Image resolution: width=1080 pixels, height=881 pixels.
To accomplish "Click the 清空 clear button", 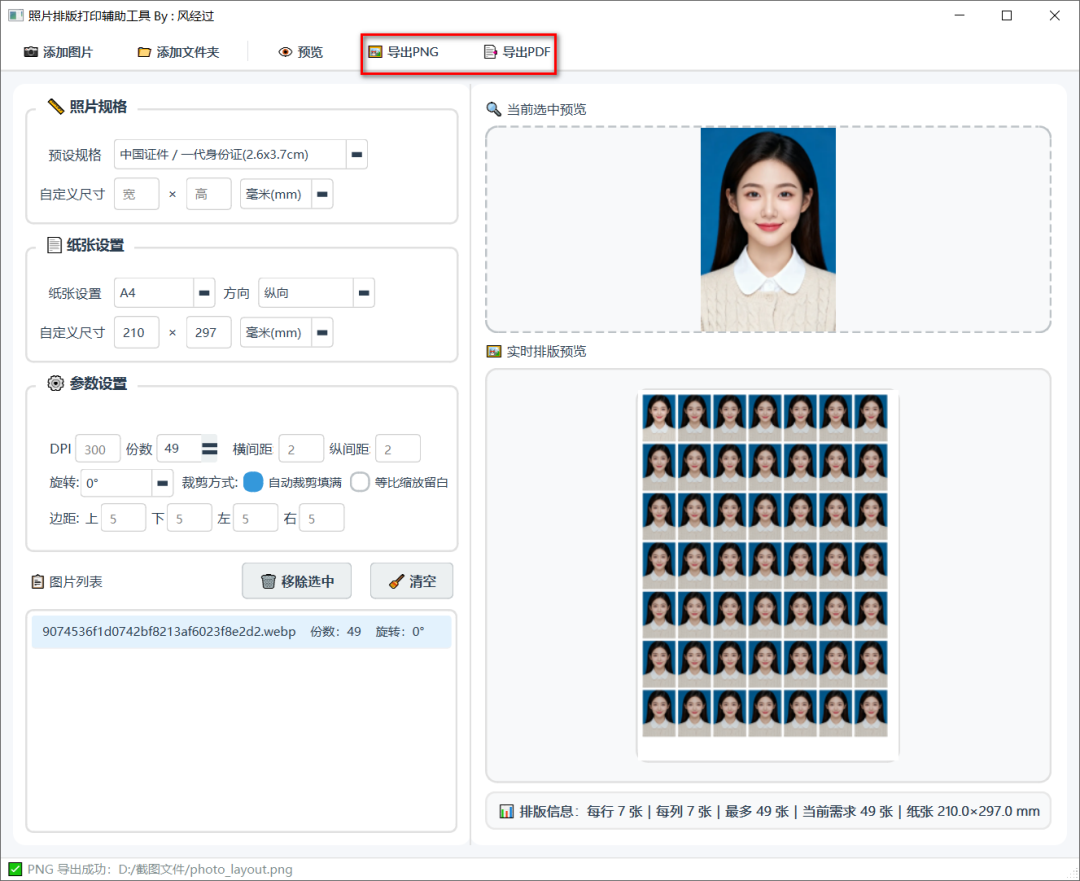I will click(412, 581).
